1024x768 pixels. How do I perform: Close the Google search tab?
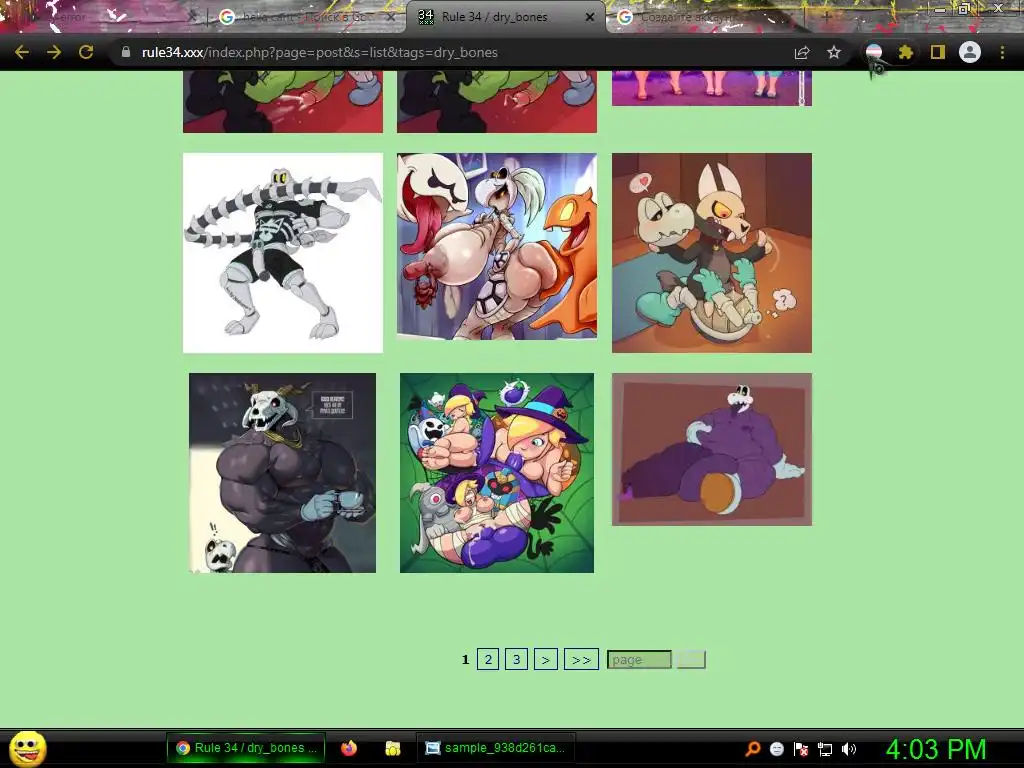[391, 18]
